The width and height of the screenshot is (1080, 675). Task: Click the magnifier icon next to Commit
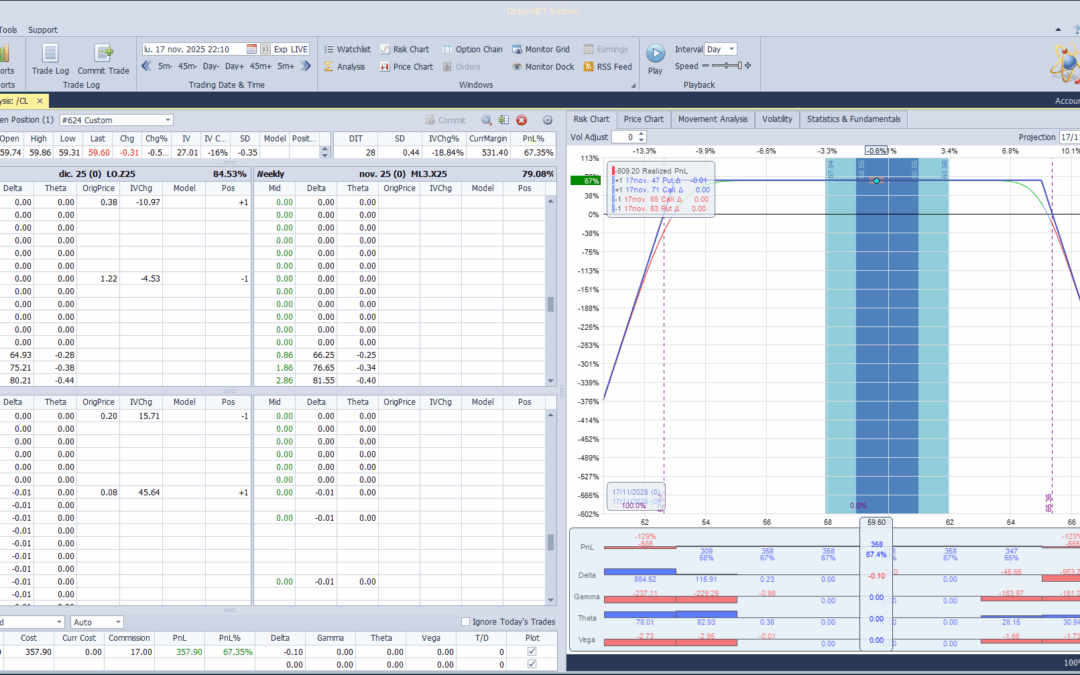point(486,120)
